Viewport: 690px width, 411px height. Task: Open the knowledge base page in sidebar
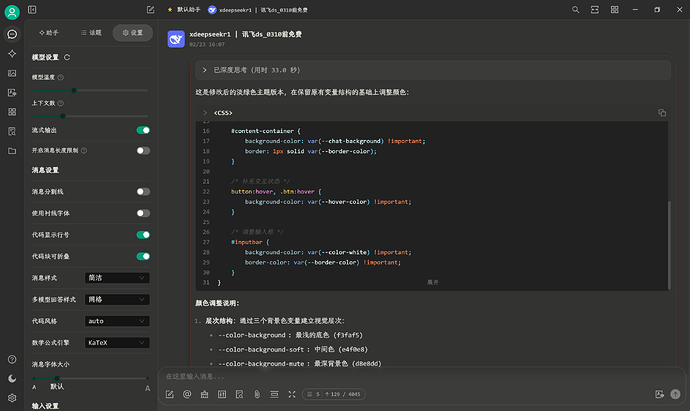[12, 131]
